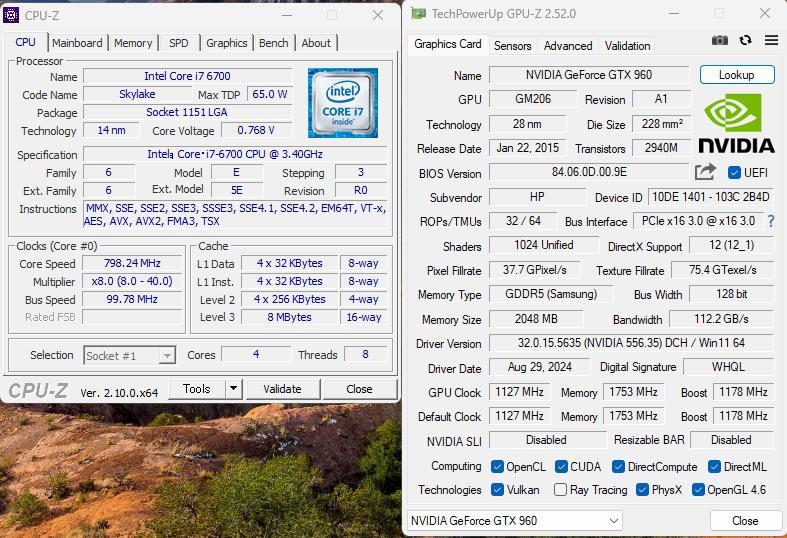Click the CPU-Z title bar app icon
Viewport: 787px width, 538px height.
pyautogui.click(x=11, y=15)
